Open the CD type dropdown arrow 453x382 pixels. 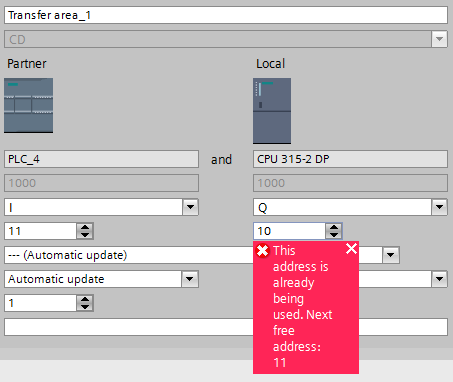click(x=439, y=39)
